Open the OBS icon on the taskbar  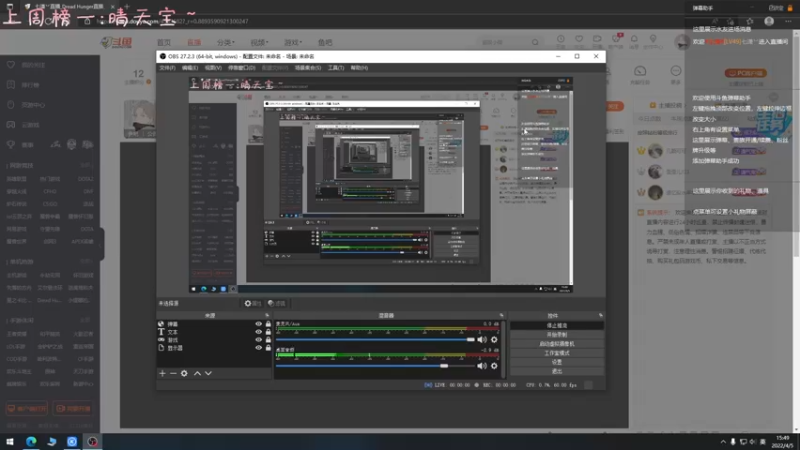(92, 442)
